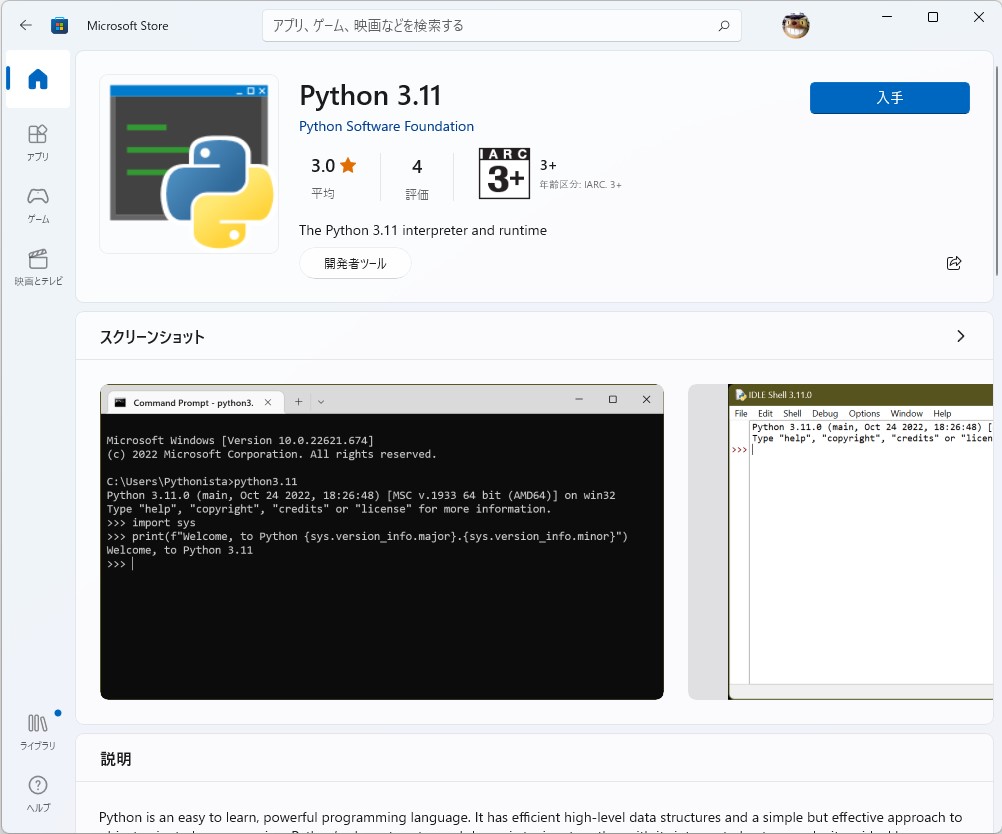1002x834 pixels.
Task: Open the ヘルプ (Help) sidebar icon
Action: click(x=37, y=790)
